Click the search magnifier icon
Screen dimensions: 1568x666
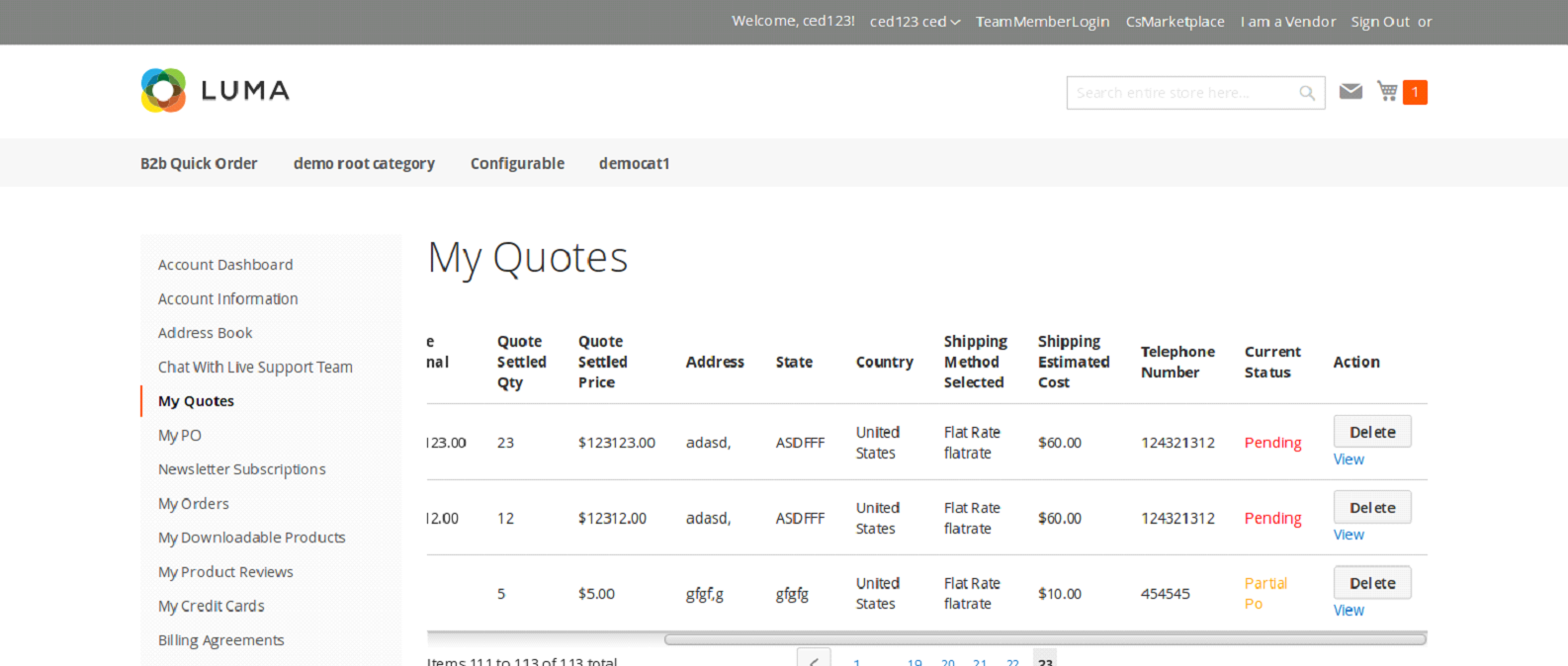pyautogui.click(x=1307, y=93)
